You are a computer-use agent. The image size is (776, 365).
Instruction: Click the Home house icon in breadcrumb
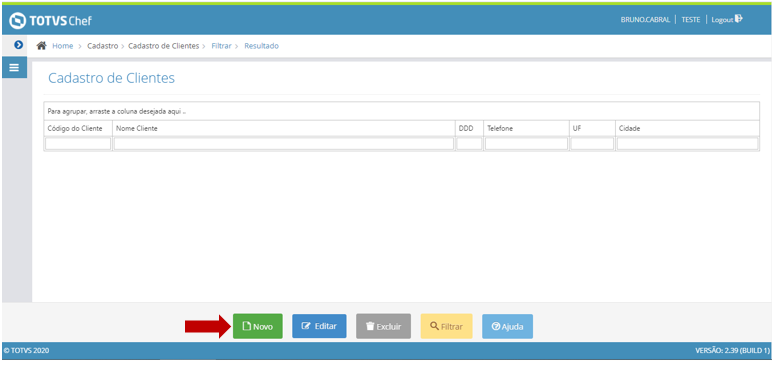click(42, 46)
